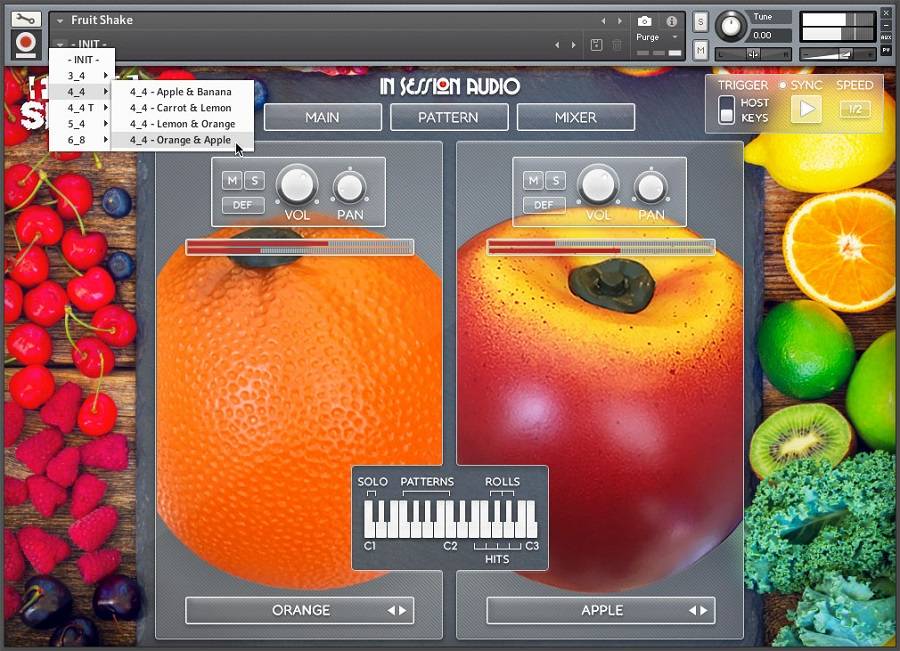Open the wrench instrument options icon
Viewport: 900px width, 651px height.
tap(26, 19)
